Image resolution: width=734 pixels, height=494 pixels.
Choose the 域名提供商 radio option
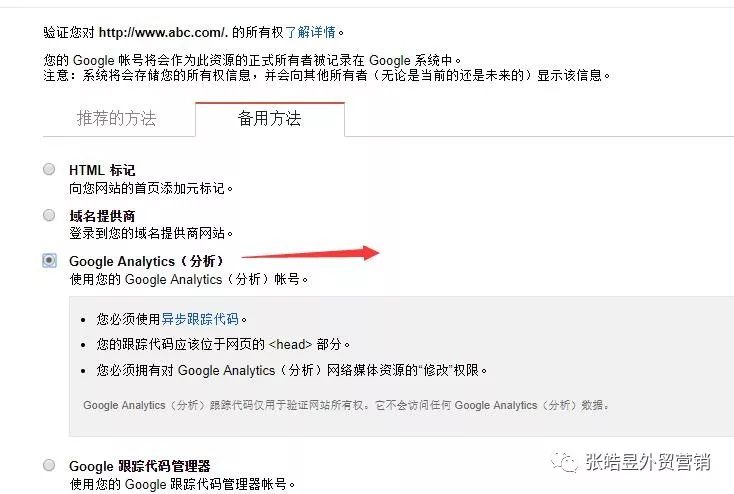(49, 215)
